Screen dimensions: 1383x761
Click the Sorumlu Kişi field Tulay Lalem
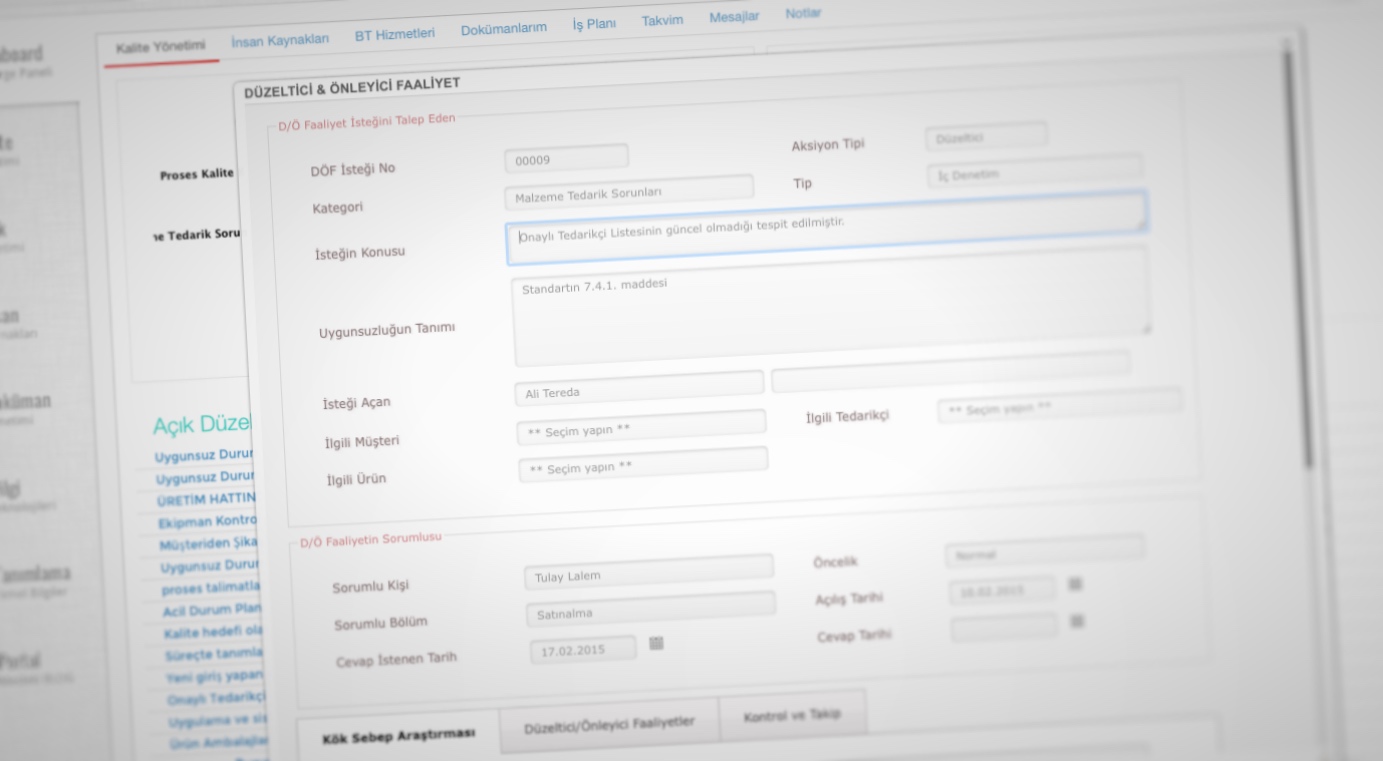(648, 573)
